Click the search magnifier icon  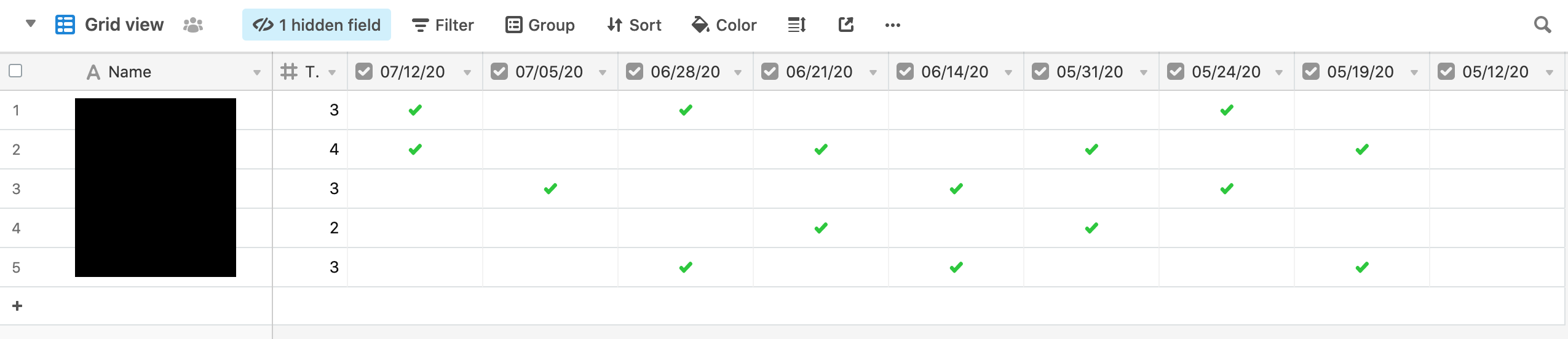click(x=1542, y=25)
